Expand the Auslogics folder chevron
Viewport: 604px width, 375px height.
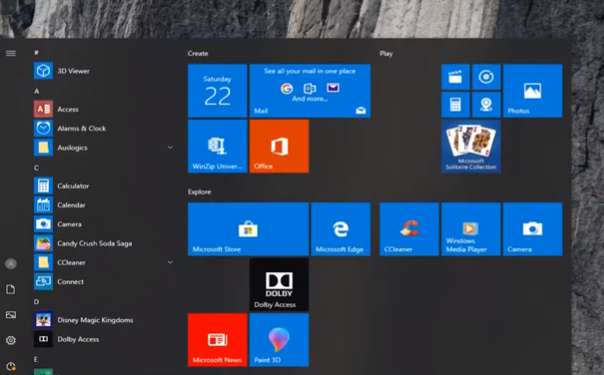tap(170, 147)
